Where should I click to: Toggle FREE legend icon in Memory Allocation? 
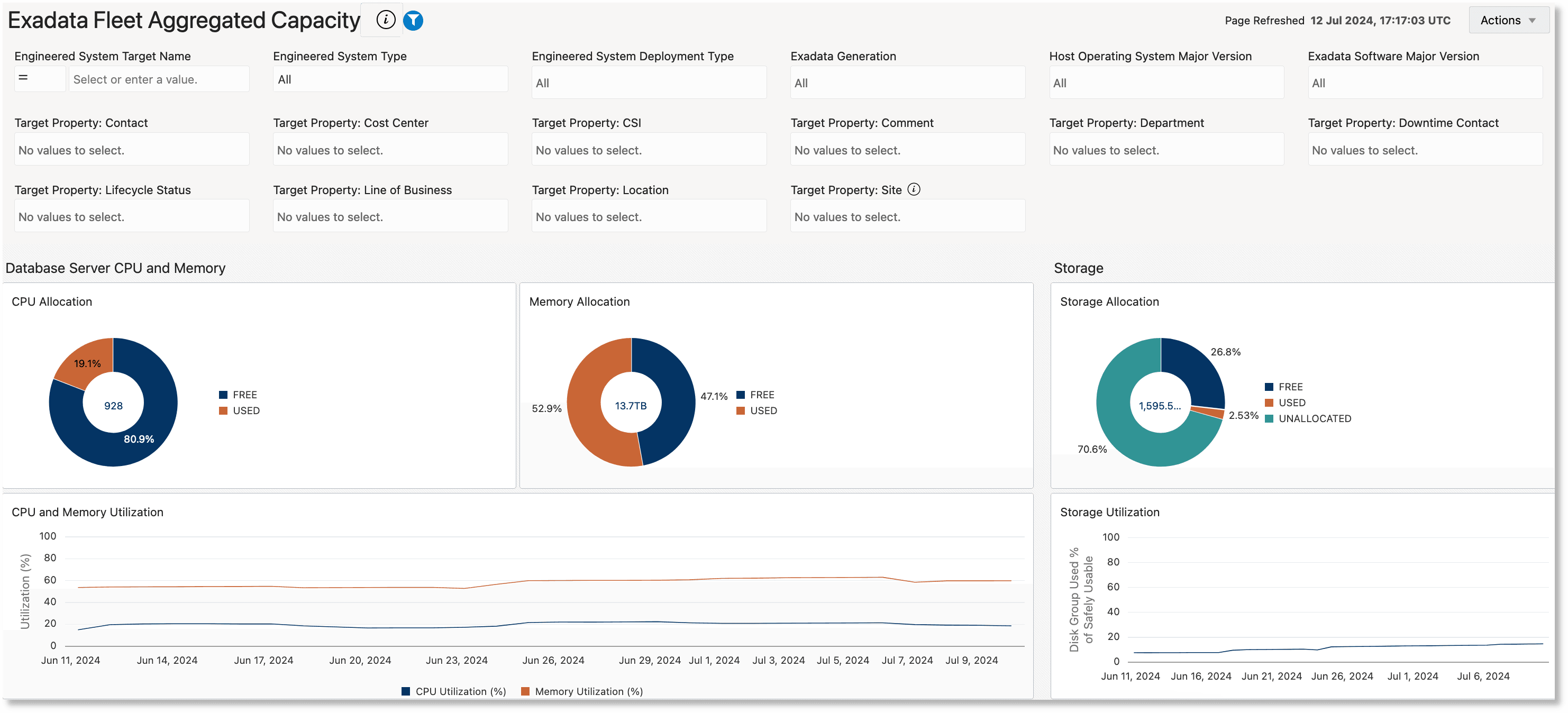[x=741, y=395]
